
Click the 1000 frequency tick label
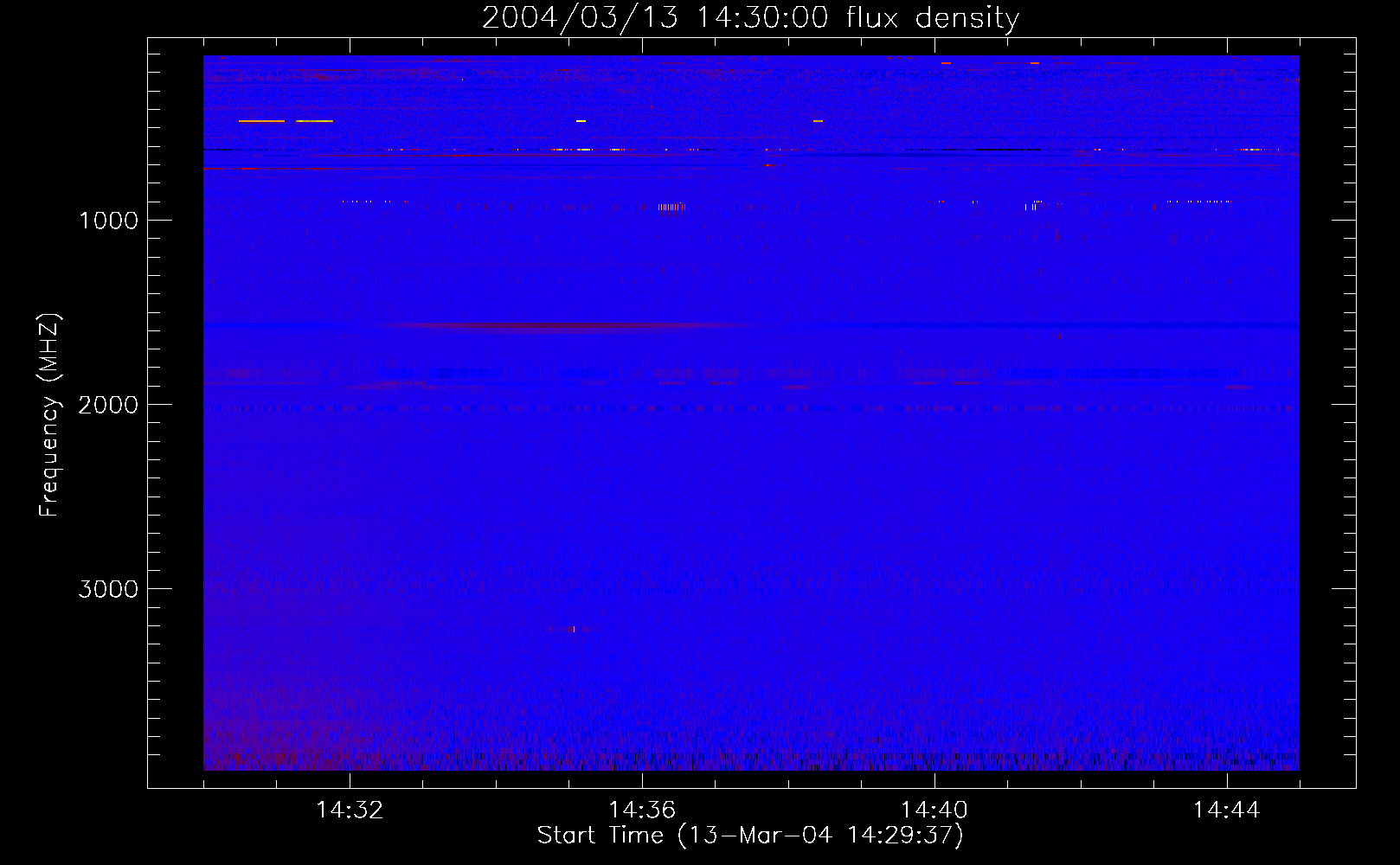108,221
